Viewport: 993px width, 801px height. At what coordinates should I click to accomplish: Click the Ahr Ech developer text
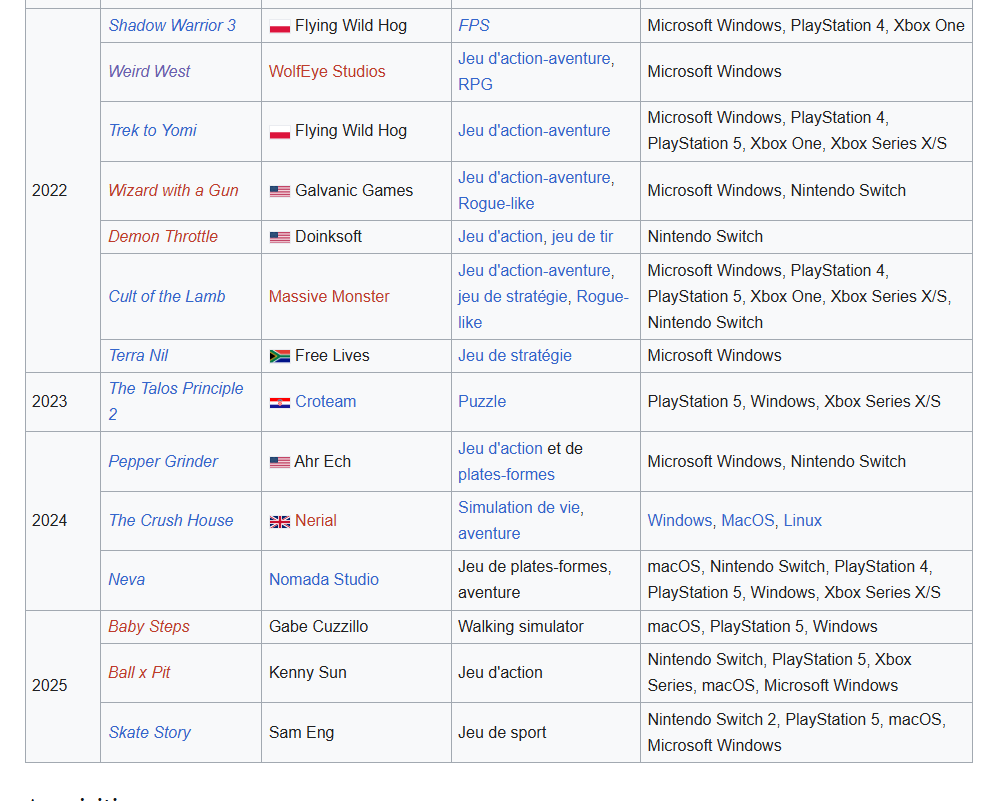pos(322,462)
